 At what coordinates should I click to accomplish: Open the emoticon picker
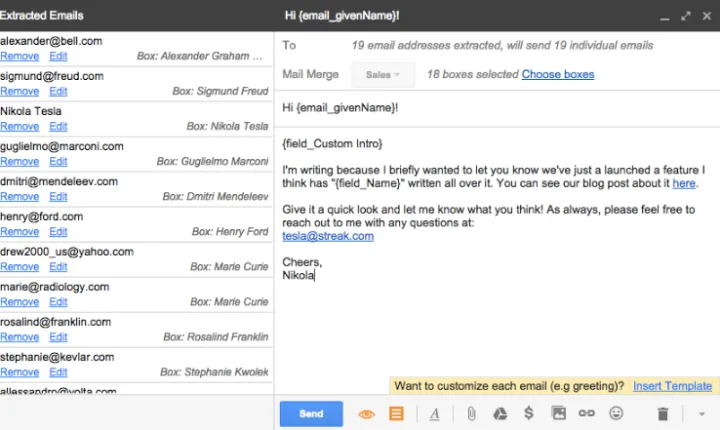[616, 413]
